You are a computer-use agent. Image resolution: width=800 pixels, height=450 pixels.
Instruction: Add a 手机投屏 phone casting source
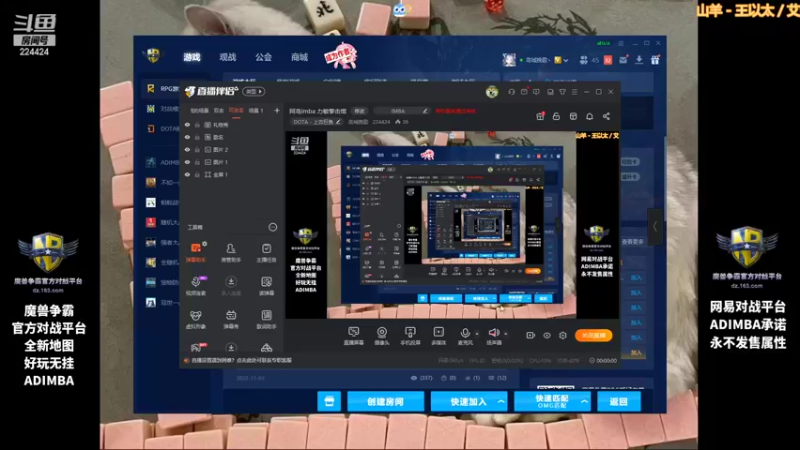(x=410, y=335)
